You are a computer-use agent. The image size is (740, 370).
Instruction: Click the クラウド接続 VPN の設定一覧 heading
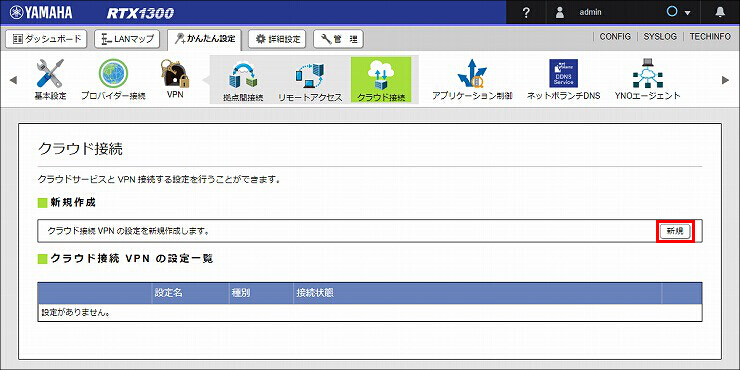[131, 258]
